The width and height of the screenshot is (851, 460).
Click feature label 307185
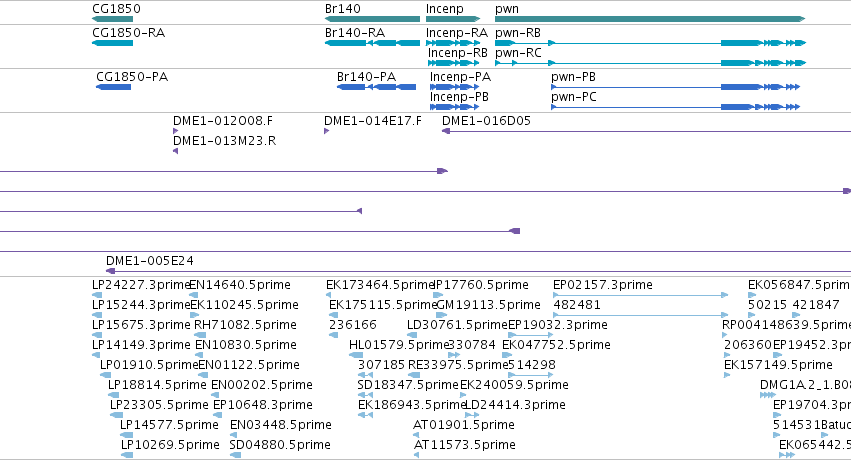click(382, 365)
